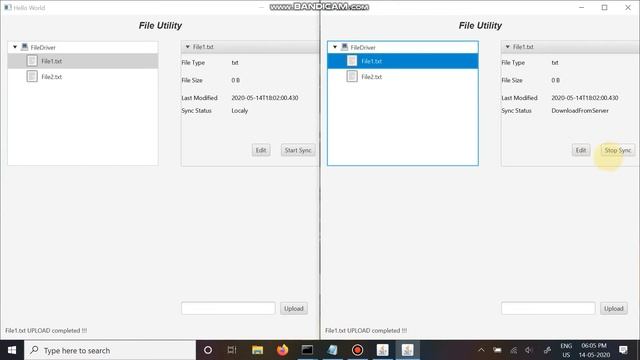640x360 pixels.
Task: Click taskbar search box
Action: coord(110,350)
